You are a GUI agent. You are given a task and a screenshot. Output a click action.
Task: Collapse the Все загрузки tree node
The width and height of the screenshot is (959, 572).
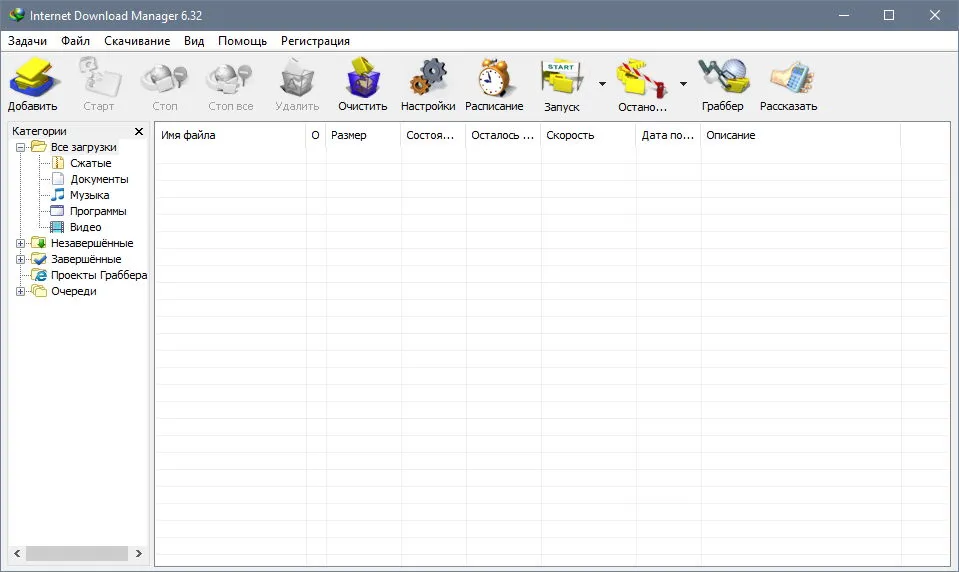tap(20, 147)
